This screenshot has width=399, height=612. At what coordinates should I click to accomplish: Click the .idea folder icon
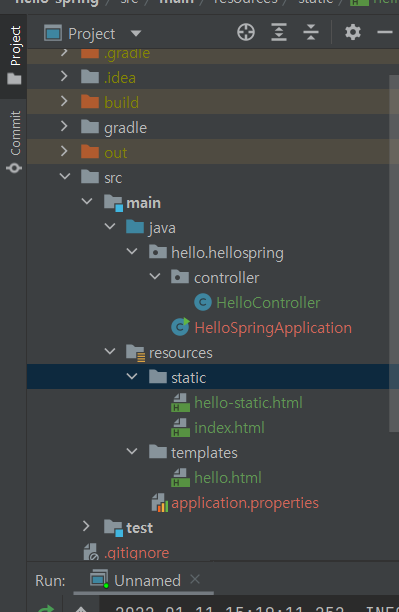click(x=90, y=76)
